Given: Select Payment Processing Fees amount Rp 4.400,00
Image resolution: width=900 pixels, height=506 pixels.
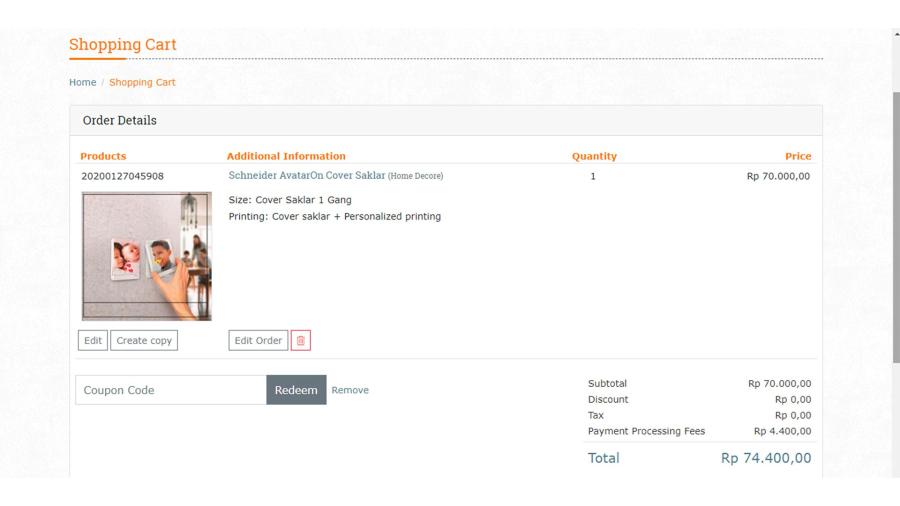Looking at the screenshot, I should pyautogui.click(x=782, y=431).
